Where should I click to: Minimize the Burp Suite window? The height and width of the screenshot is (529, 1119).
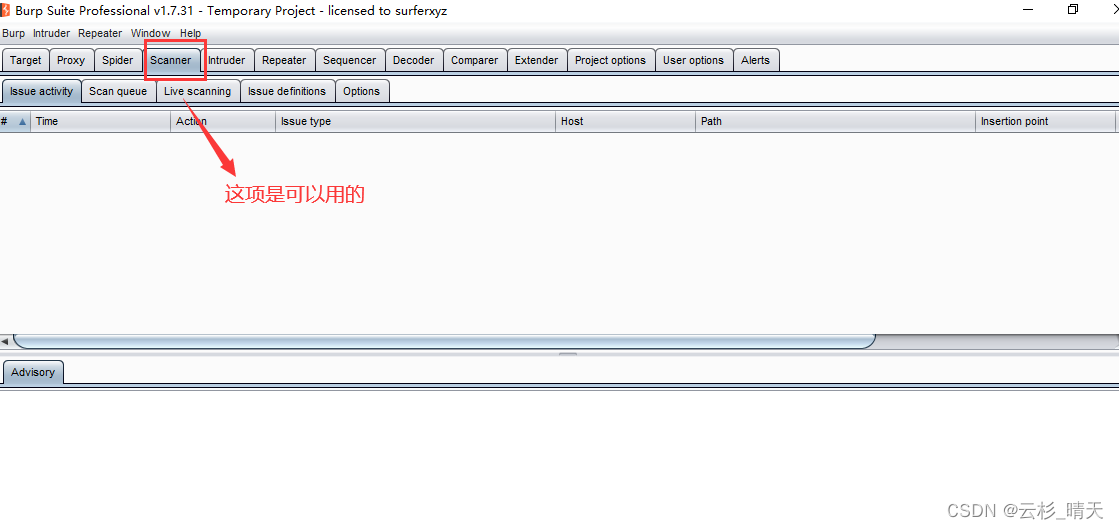[x=1028, y=9]
